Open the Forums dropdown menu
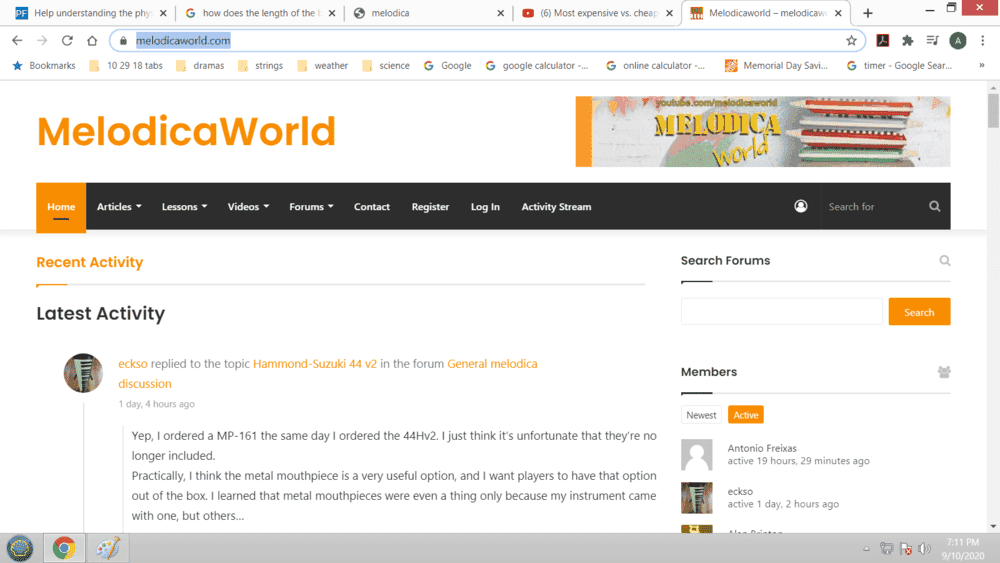This screenshot has height=563, width=1000. (x=311, y=207)
